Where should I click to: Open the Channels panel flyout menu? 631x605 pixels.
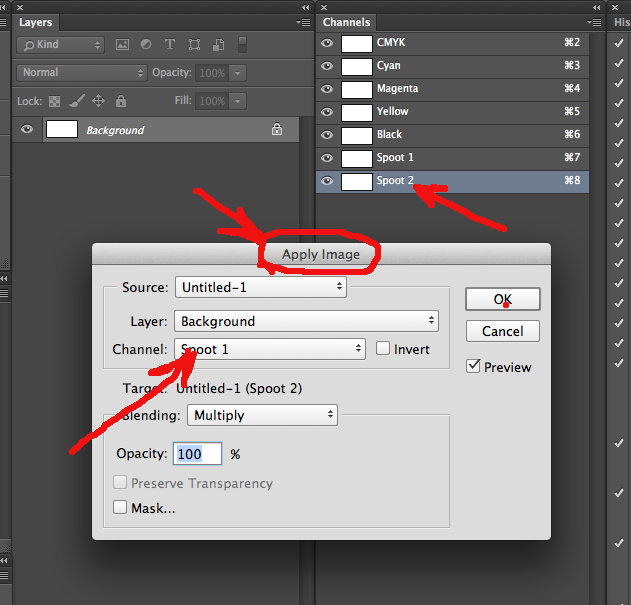pyautogui.click(x=594, y=22)
